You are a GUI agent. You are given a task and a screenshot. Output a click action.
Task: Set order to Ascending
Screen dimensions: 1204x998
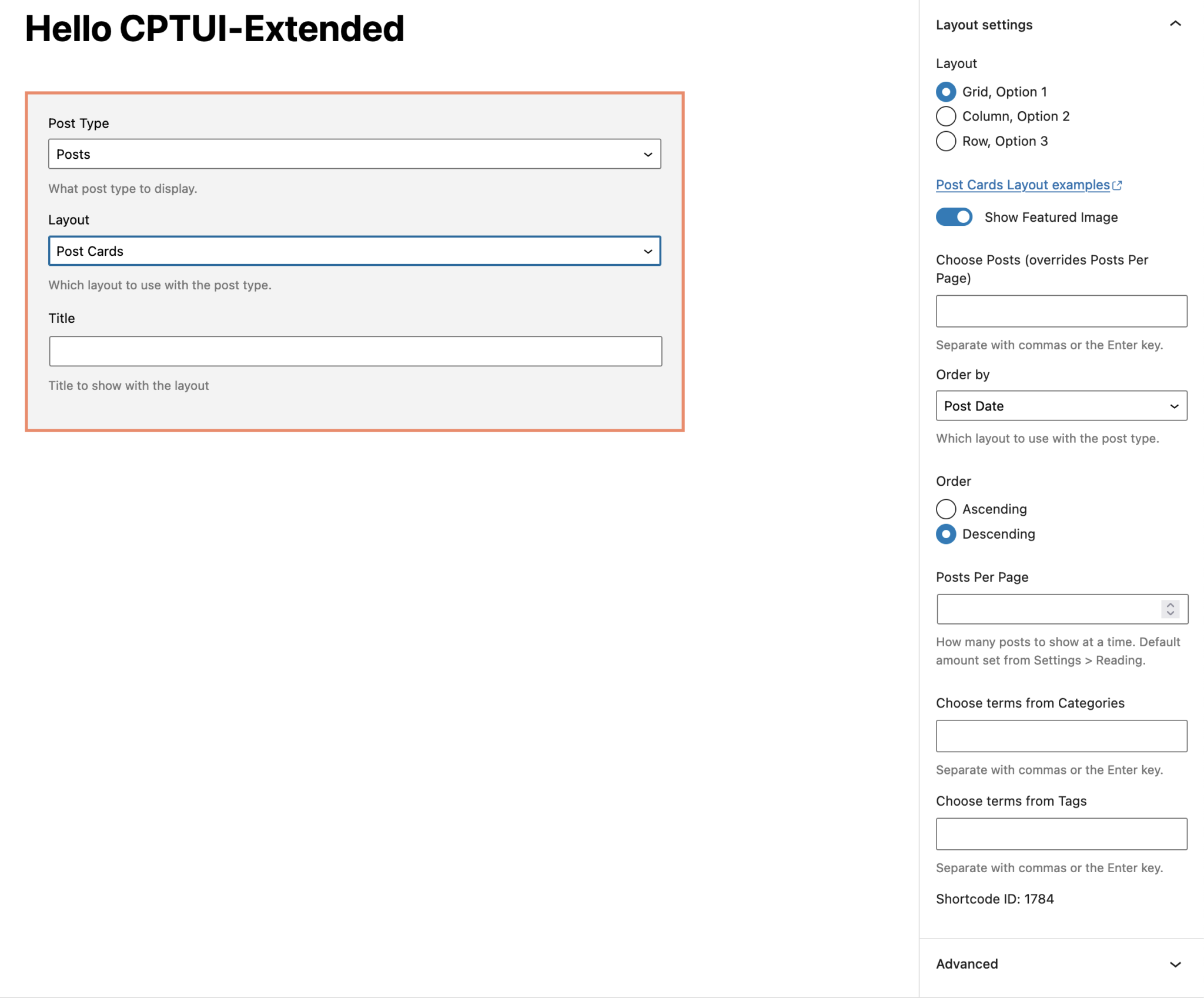[946, 509]
